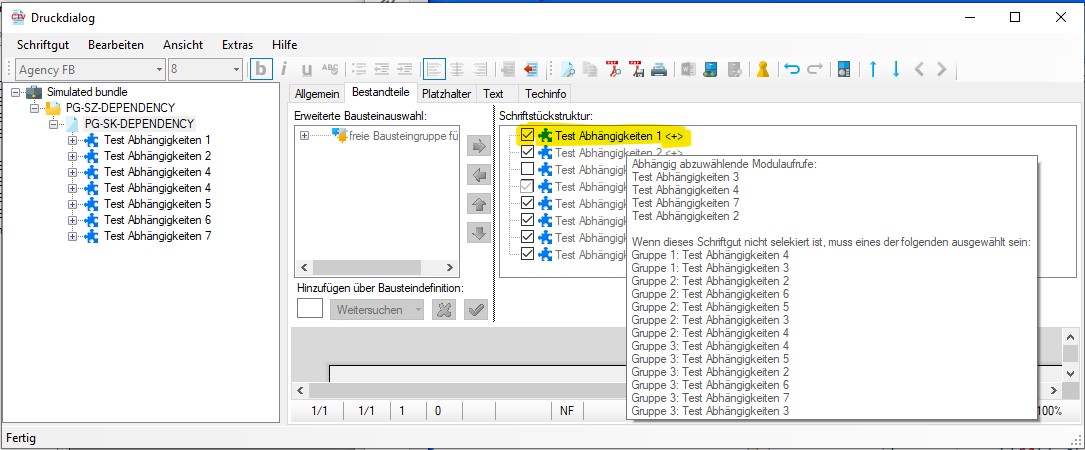1085x450 pixels.
Task: Click the Weitersuchen button
Action: click(x=378, y=310)
